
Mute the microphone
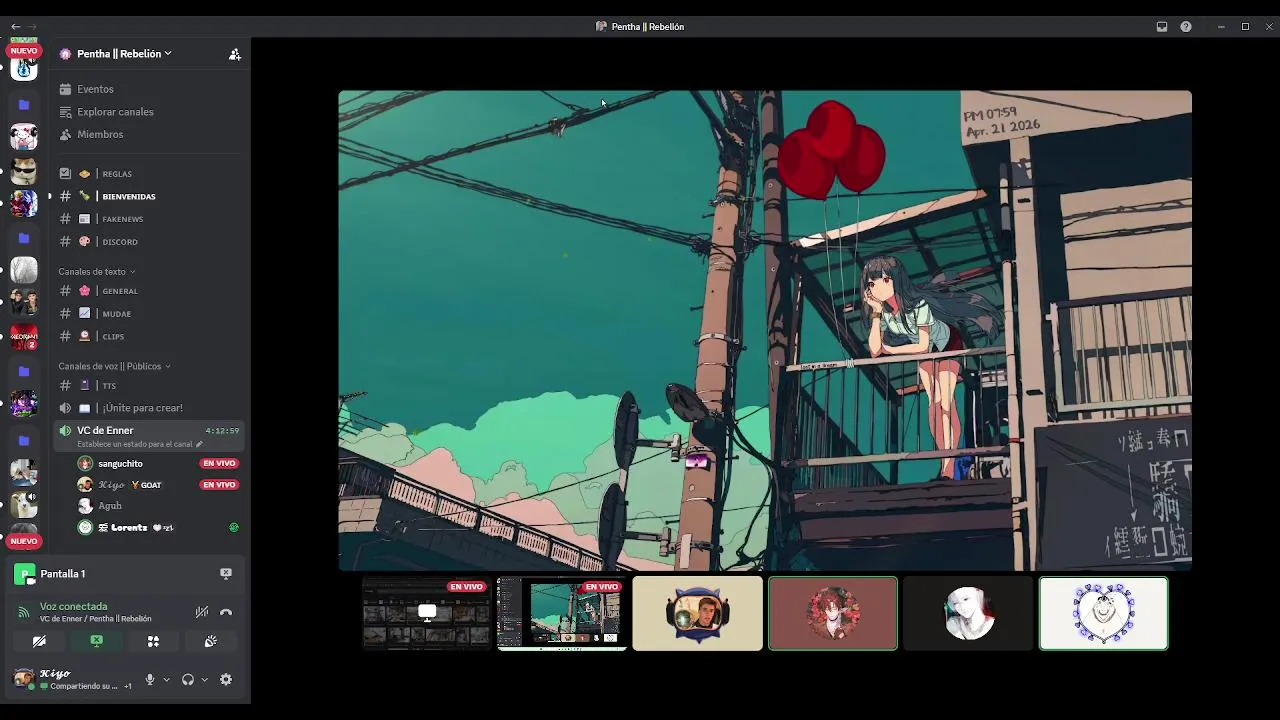coord(150,679)
